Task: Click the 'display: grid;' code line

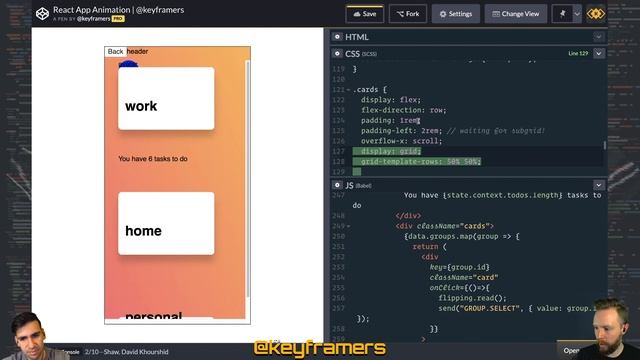Action: point(390,151)
